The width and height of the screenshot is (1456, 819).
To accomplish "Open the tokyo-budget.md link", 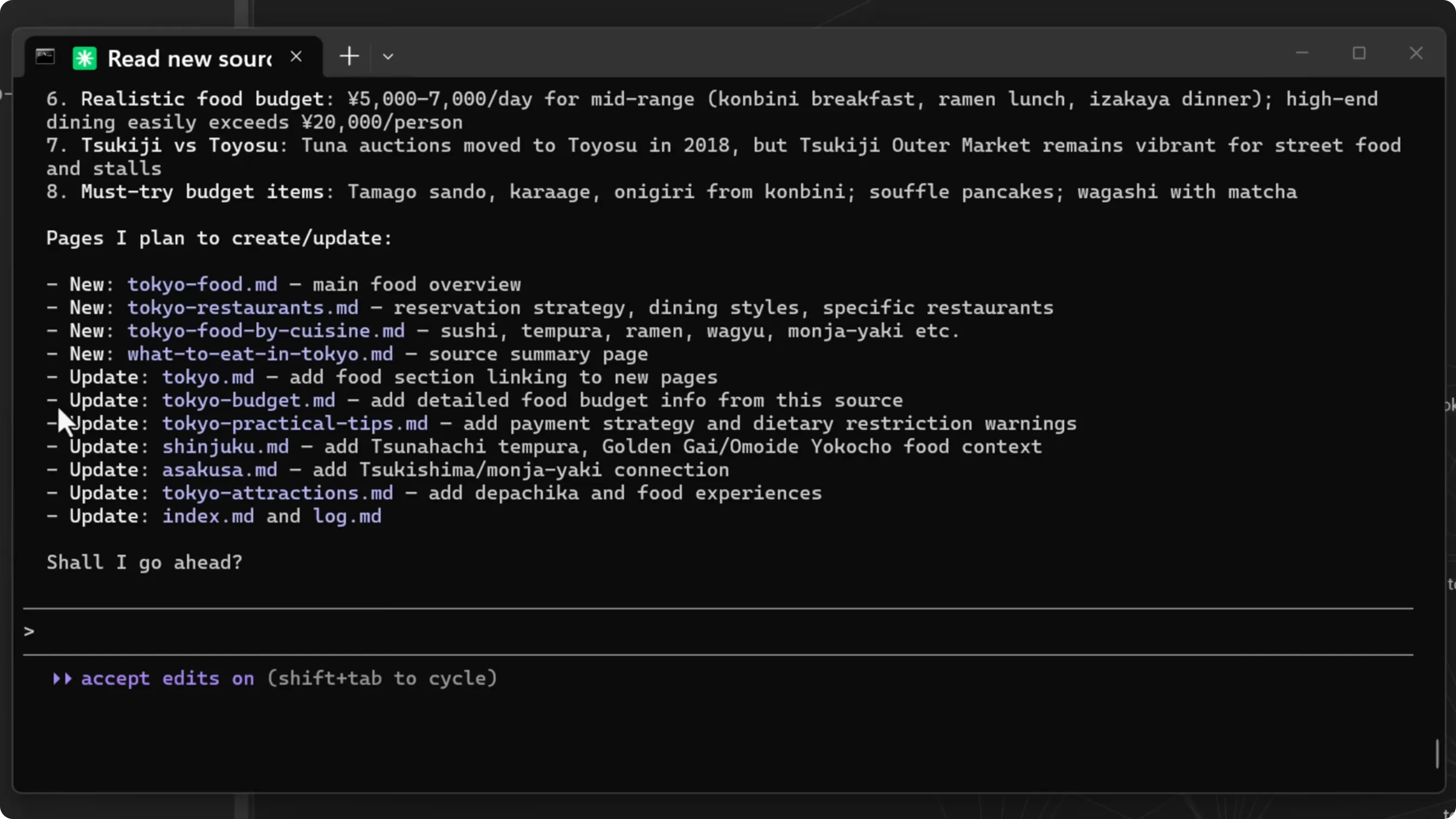I will coord(249,400).
